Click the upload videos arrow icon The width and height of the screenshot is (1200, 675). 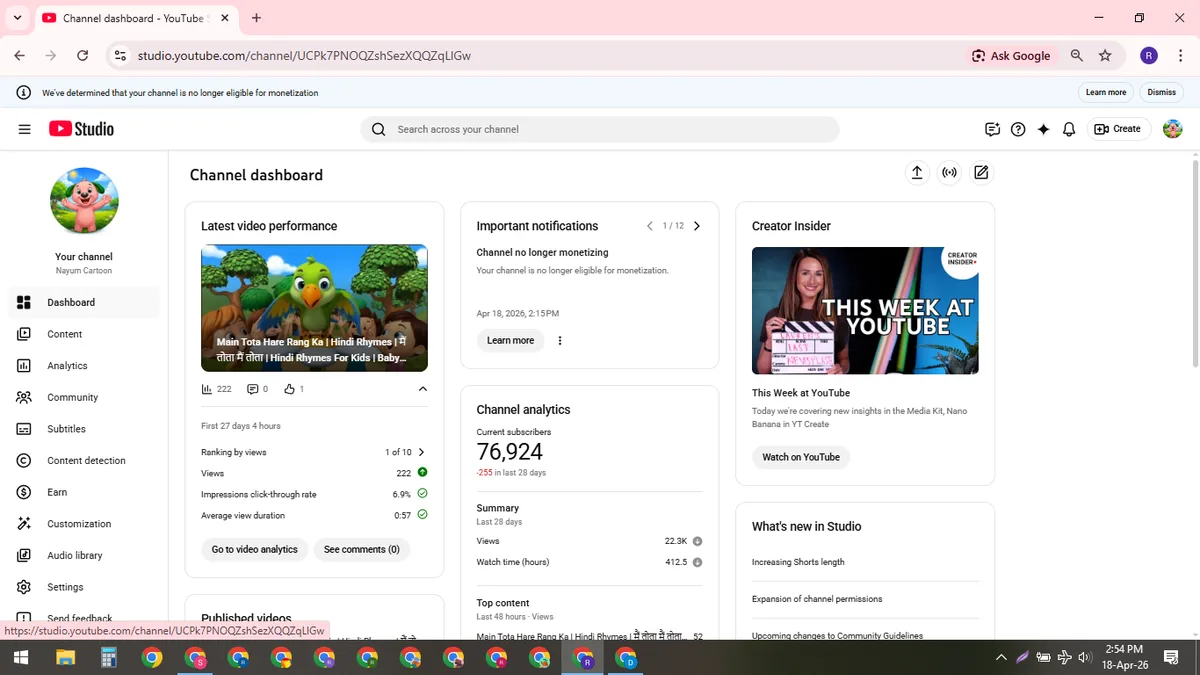(x=917, y=173)
